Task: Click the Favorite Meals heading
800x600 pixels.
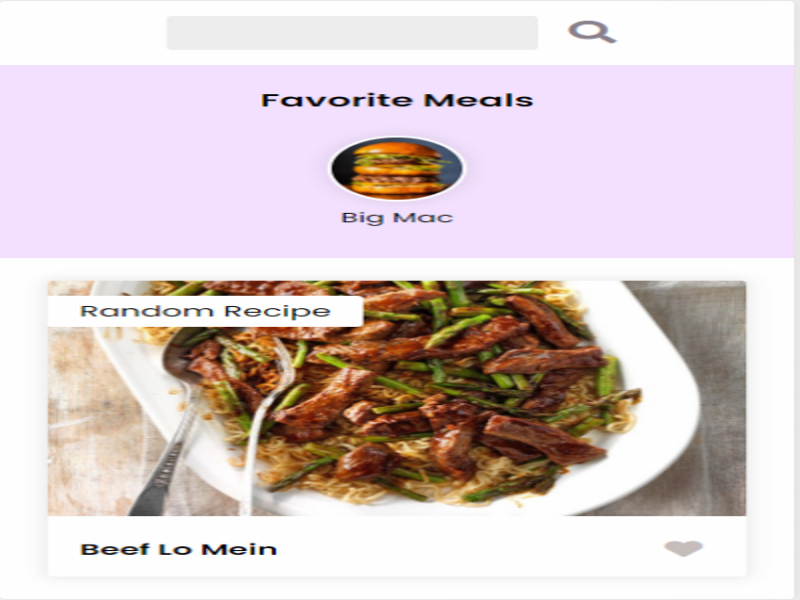Action: [x=397, y=100]
